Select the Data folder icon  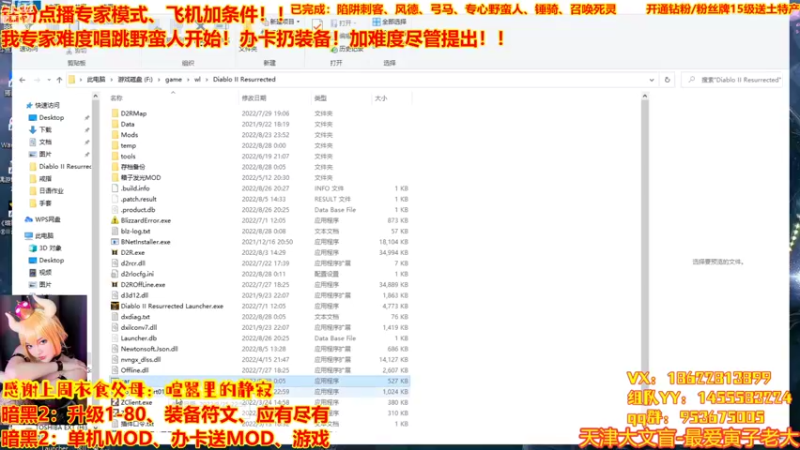point(115,124)
